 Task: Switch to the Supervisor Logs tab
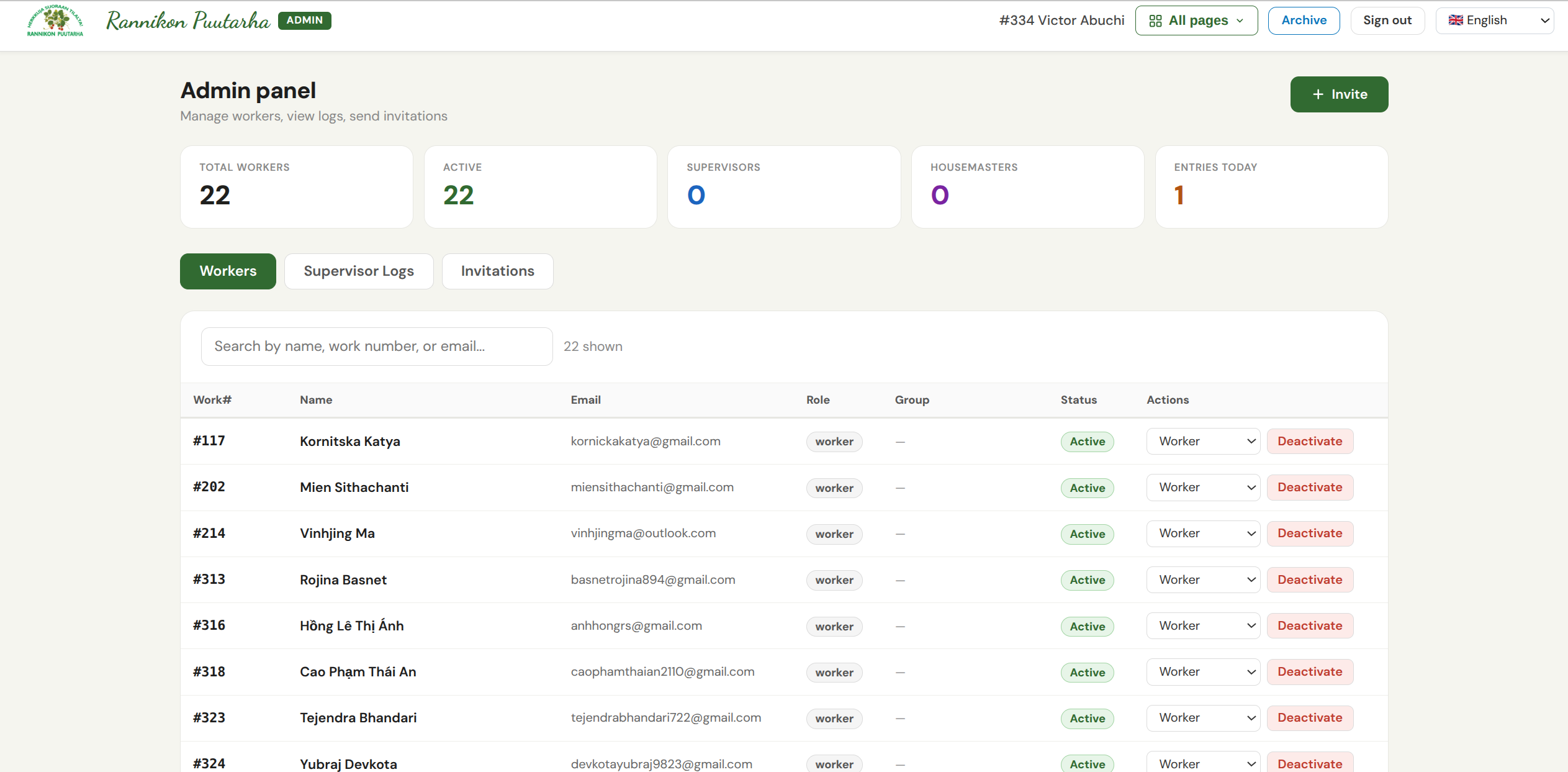(x=359, y=271)
